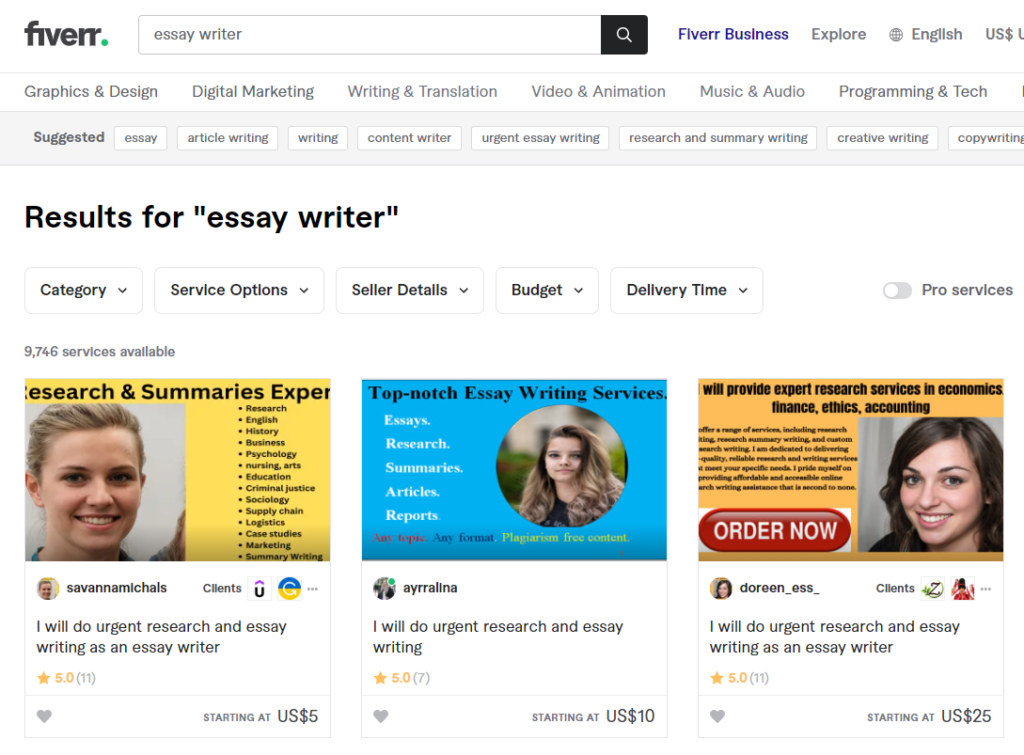This screenshot has height=755, width=1024.
Task: Click the Fiverr Business link
Action: tap(733, 34)
